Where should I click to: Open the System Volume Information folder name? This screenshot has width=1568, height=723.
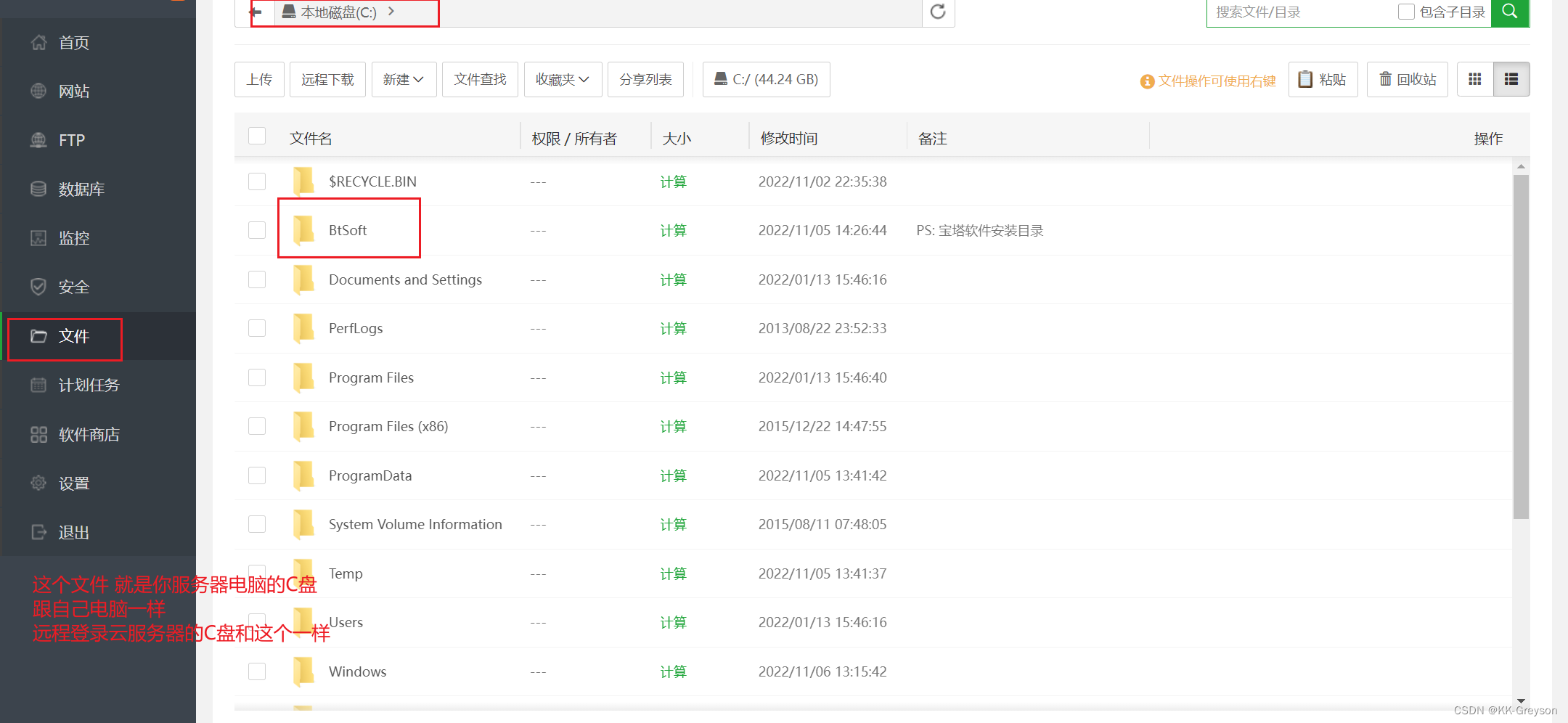pos(415,524)
